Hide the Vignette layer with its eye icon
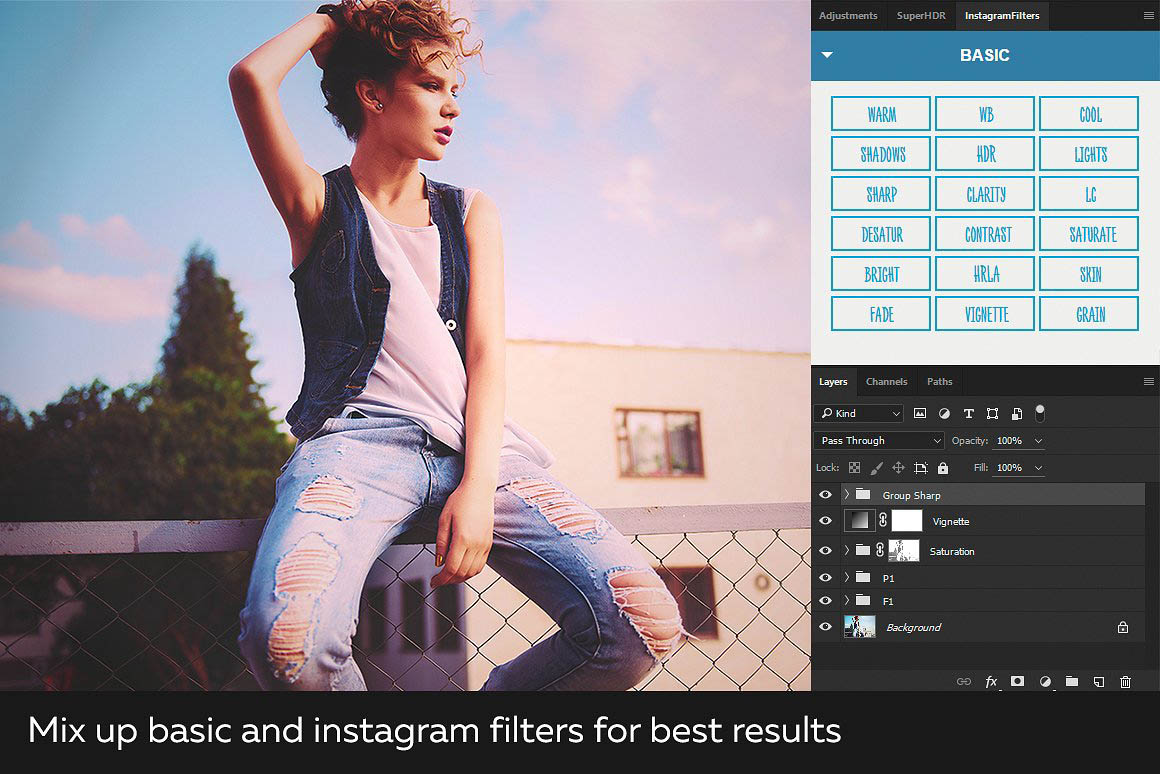1160x774 pixels. [x=825, y=521]
